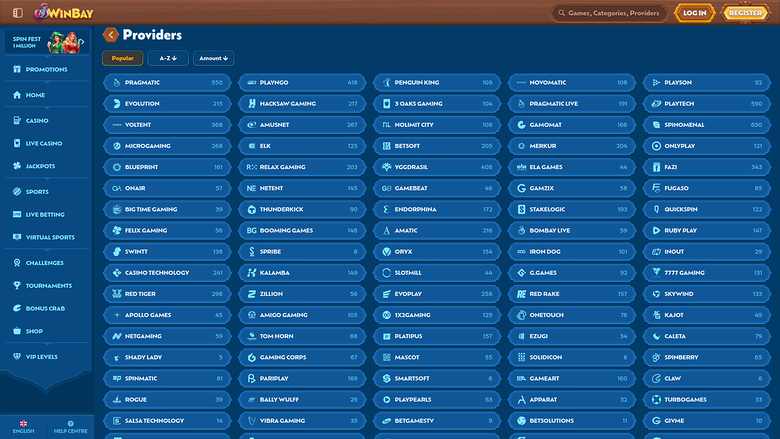780x439 pixels.
Task: Open the Spin Fest 1 Million banner
Action: [47, 42]
